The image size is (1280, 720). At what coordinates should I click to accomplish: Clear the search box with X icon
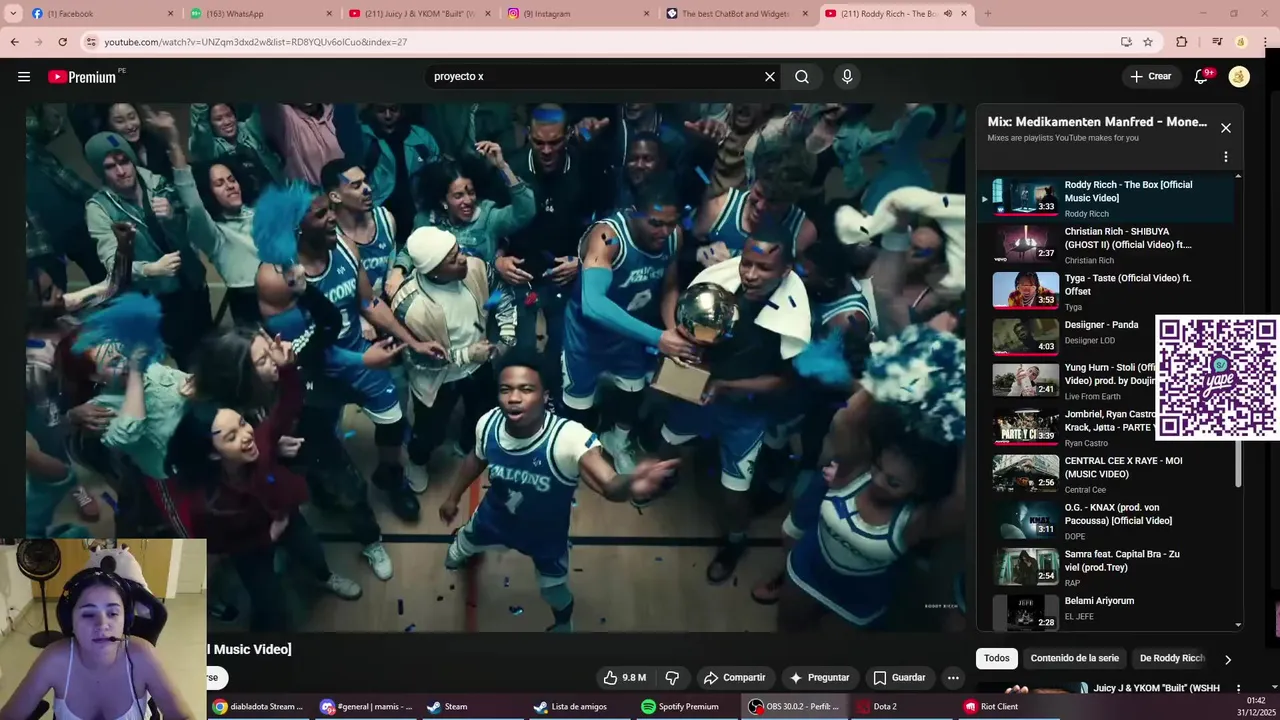[x=770, y=77]
